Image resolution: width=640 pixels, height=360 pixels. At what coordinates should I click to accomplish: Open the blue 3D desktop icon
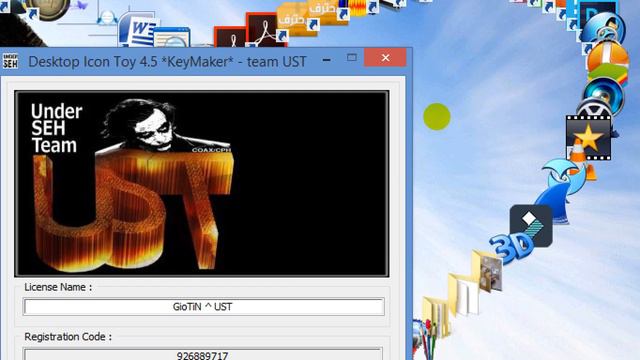510,248
